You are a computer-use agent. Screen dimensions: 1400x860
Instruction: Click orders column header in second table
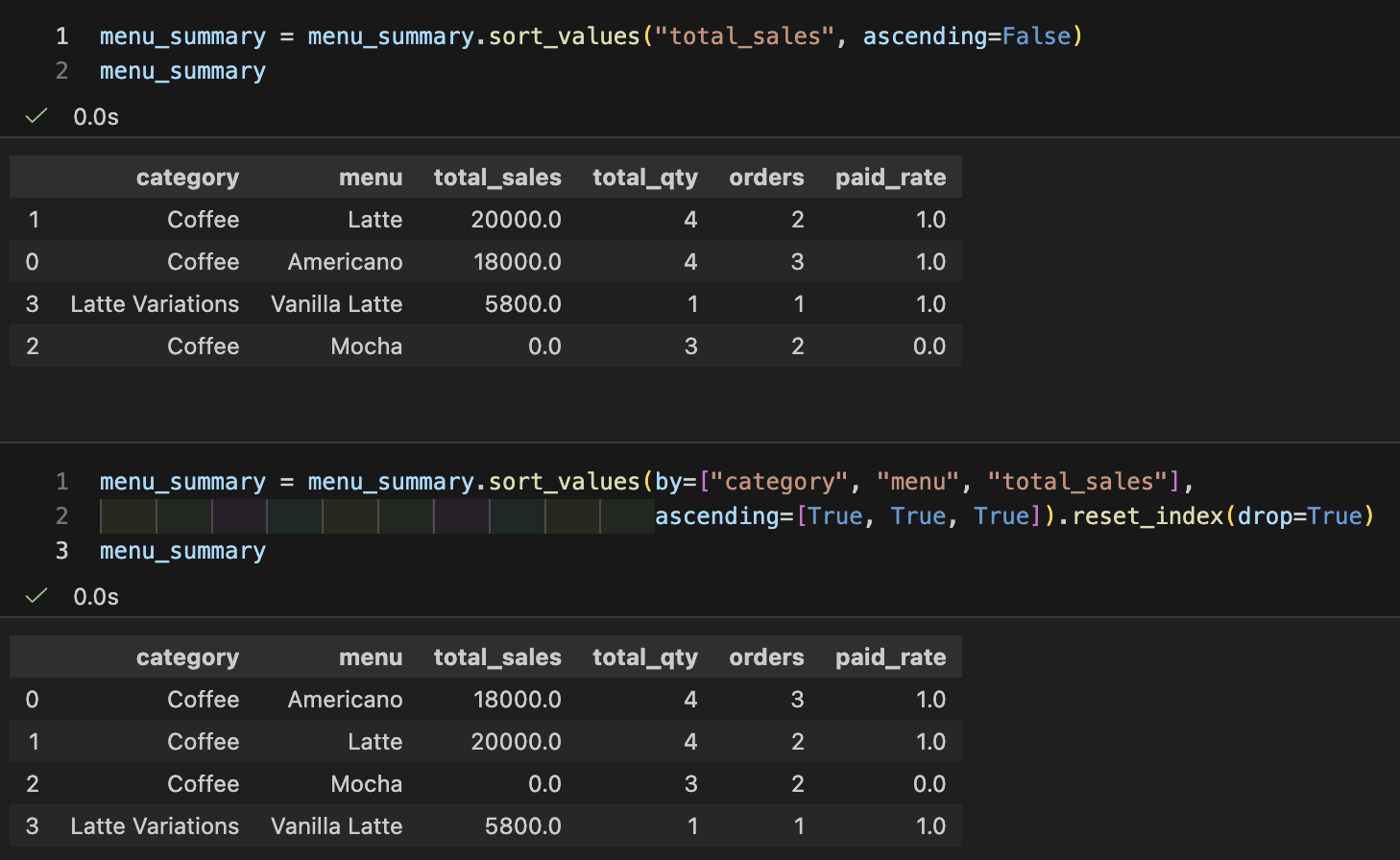(x=766, y=657)
